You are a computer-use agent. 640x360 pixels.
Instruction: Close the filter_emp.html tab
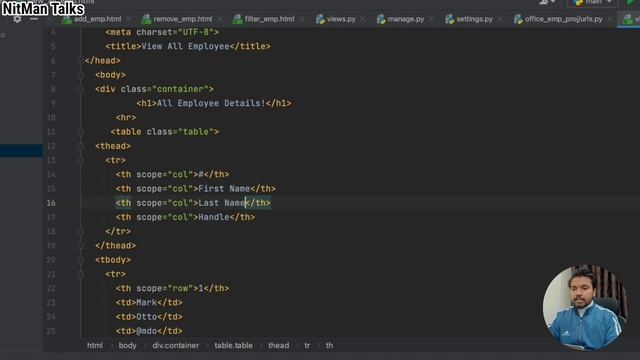click(x=302, y=19)
